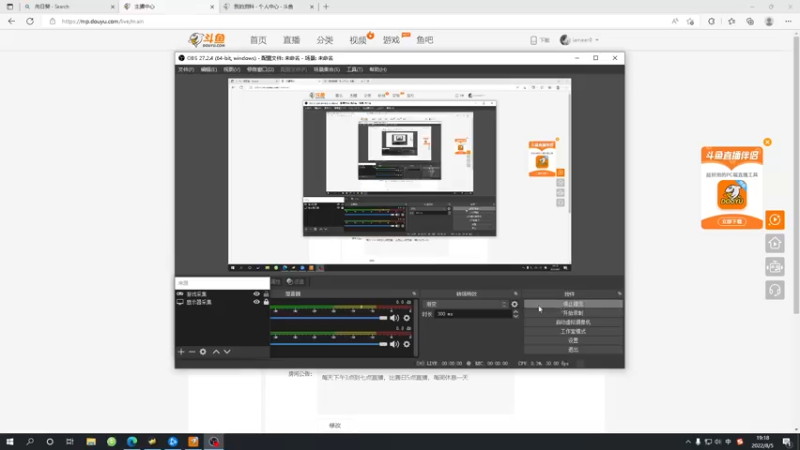This screenshot has width=800, height=450.
Task: Open Edge browser from taskbar
Action: (132, 441)
